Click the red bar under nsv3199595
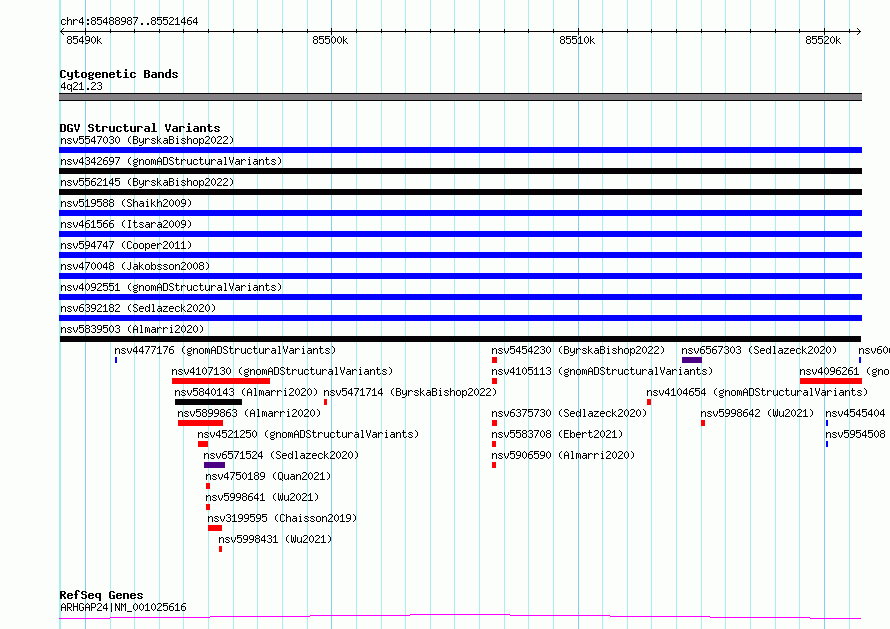This screenshot has width=890, height=629. click(215, 528)
